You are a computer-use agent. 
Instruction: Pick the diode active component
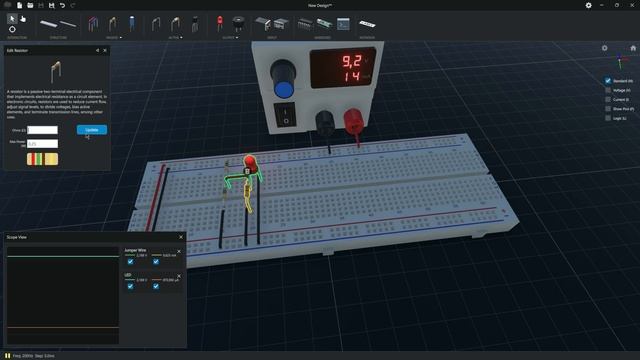156,24
